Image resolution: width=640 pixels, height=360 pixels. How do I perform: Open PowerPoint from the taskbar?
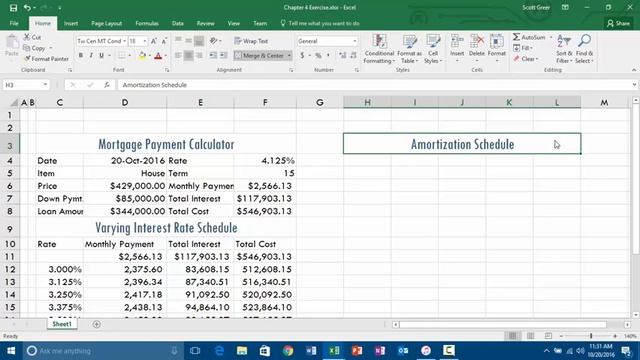(x=357, y=351)
